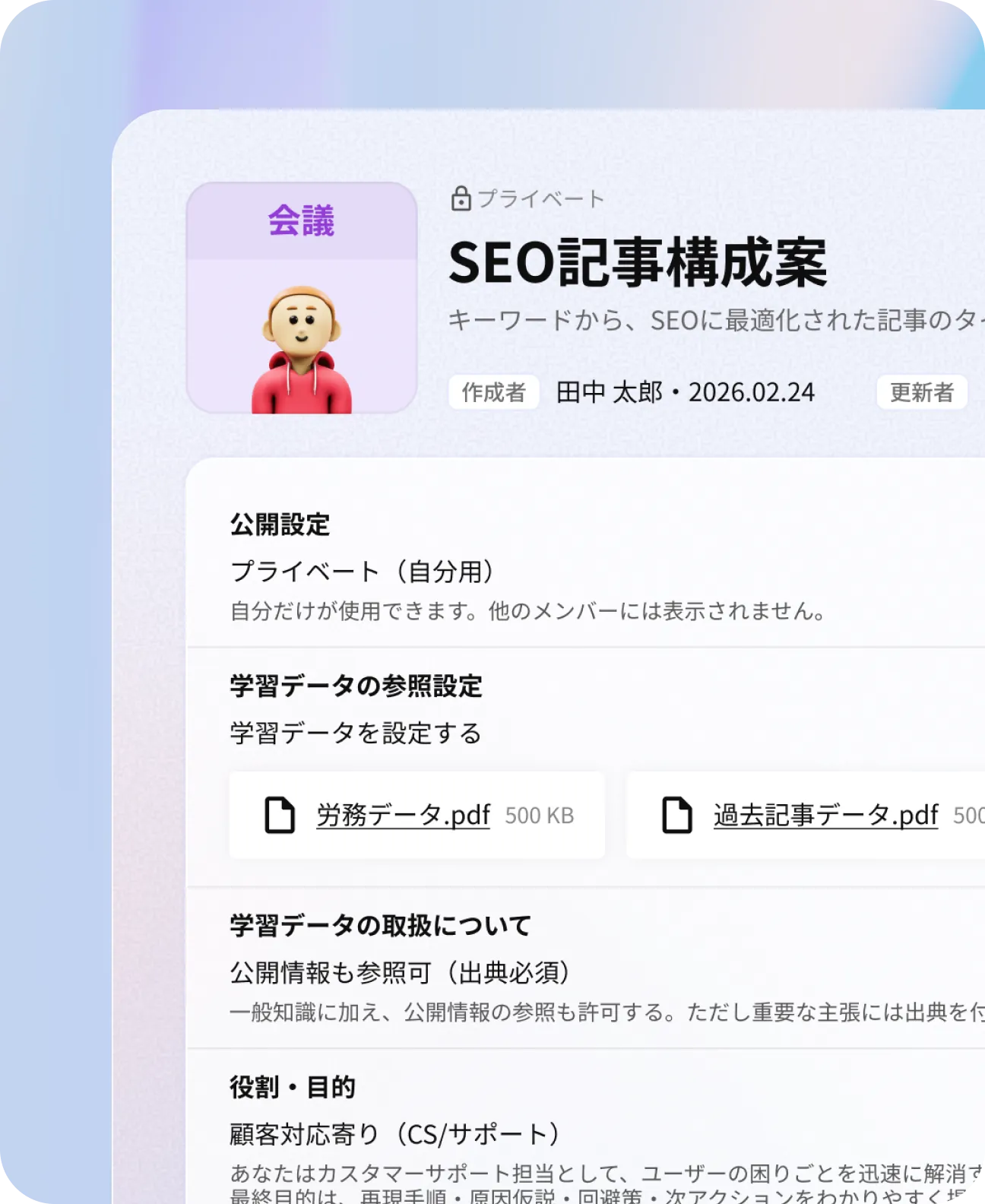The image size is (985, 1204).
Task: Select プライベート（自分用）as publishing setting
Action: (363, 570)
